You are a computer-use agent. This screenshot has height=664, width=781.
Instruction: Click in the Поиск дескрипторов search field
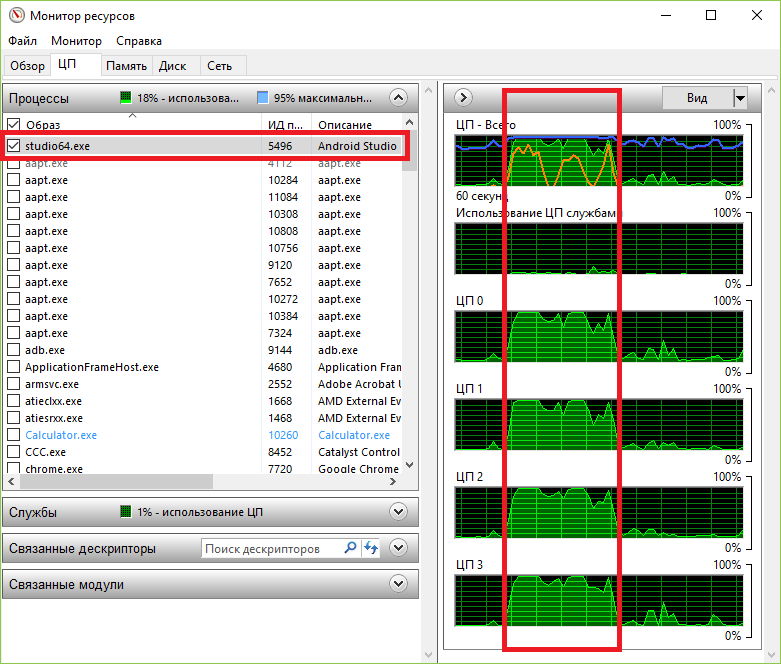click(271, 548)
